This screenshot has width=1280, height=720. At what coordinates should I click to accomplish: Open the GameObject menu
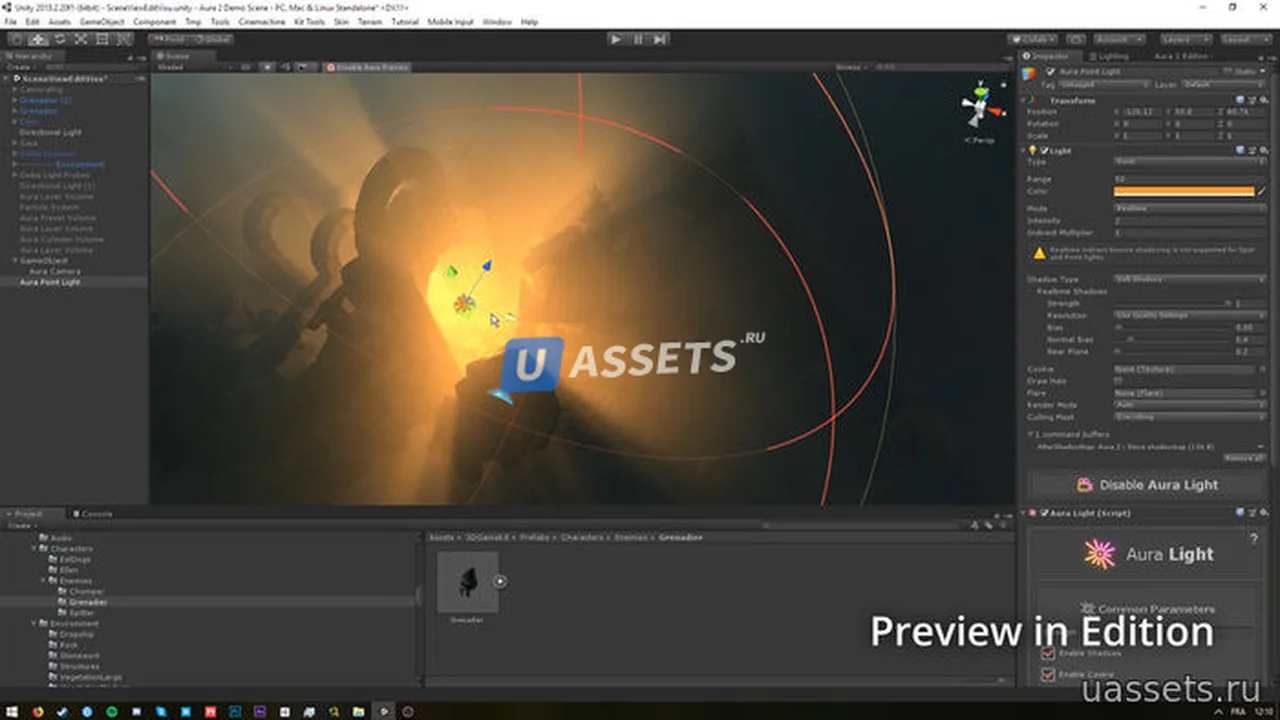coord(102,21)
